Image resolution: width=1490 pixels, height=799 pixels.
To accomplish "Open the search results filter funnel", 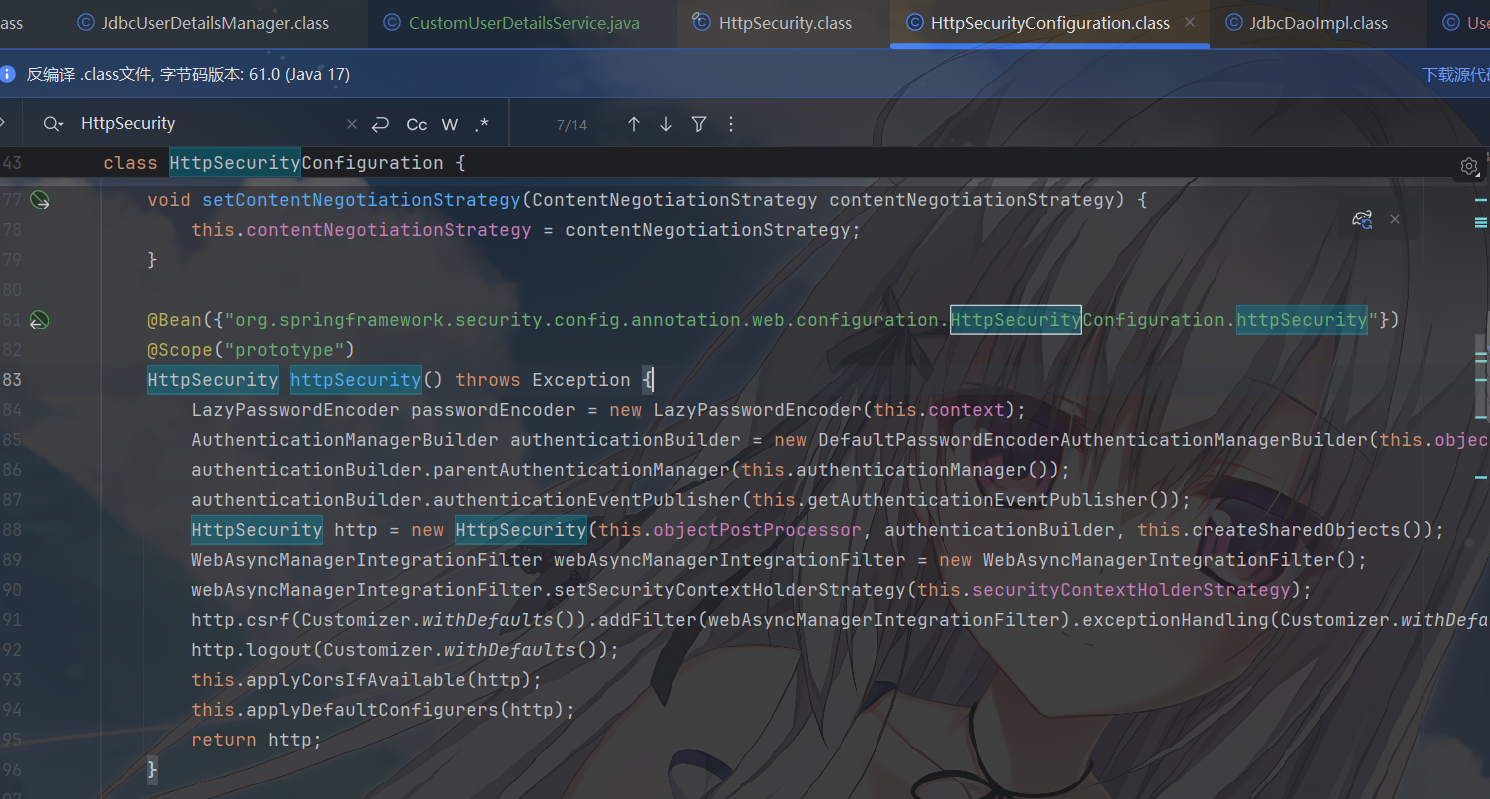I will 699,124.
